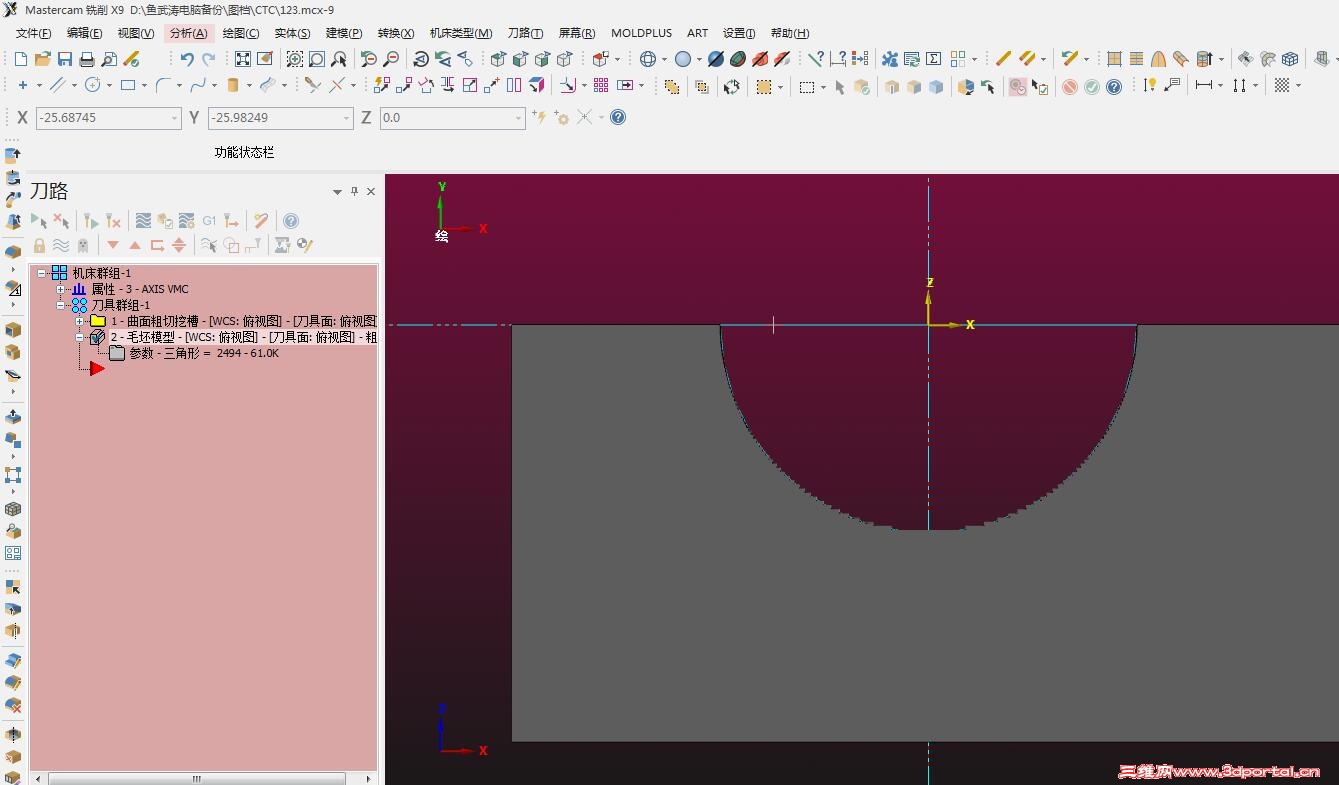Click the cylinder solid primitive icon
The width and height of the screenshot is (1339, 785).
[233, 85]
